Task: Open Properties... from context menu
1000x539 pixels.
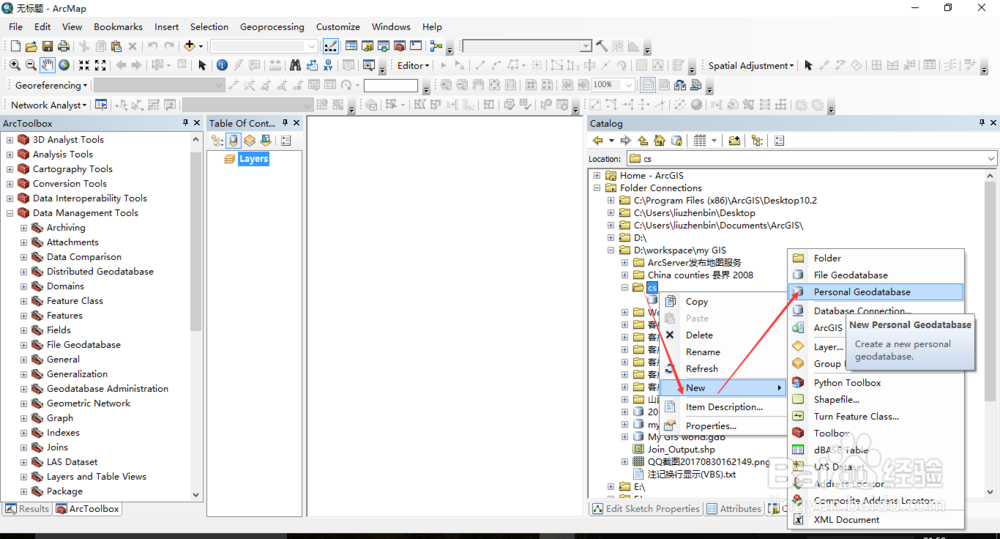Action: [x=723, y=425]
